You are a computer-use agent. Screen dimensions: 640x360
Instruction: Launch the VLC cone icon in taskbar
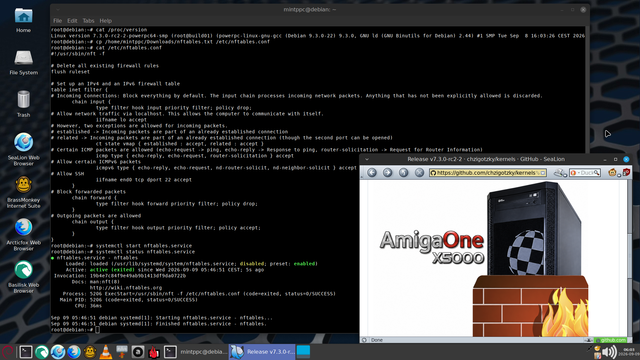coord(106,352)
